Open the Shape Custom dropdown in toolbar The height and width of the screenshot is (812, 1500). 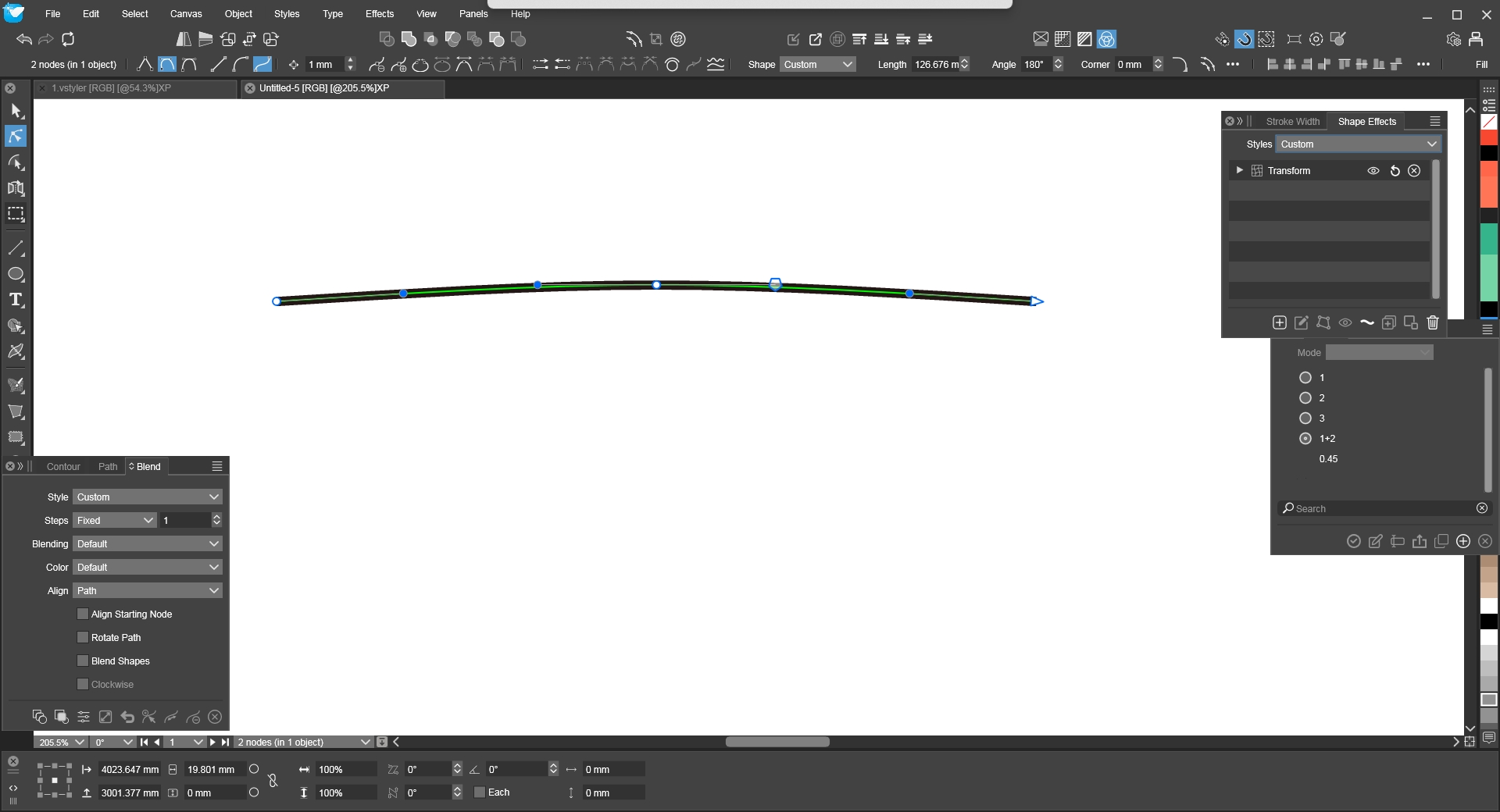[x=817, y=65]
